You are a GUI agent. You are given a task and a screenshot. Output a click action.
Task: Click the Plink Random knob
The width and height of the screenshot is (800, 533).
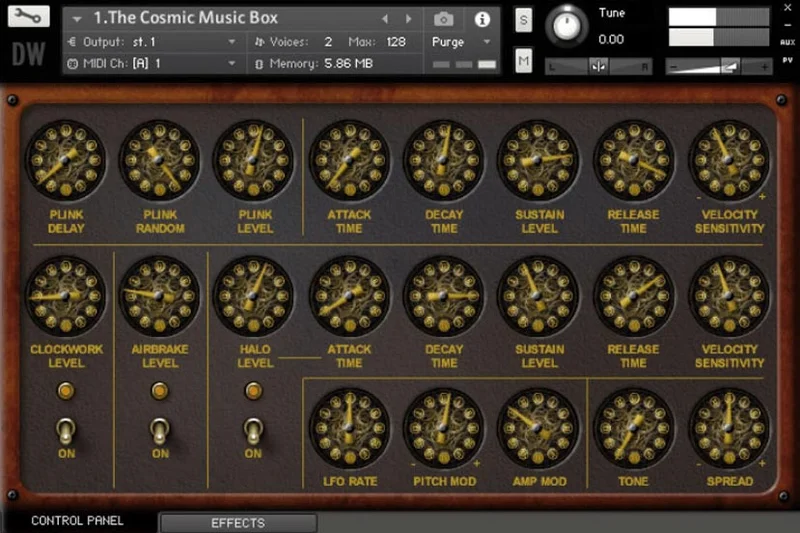point(159,160)
